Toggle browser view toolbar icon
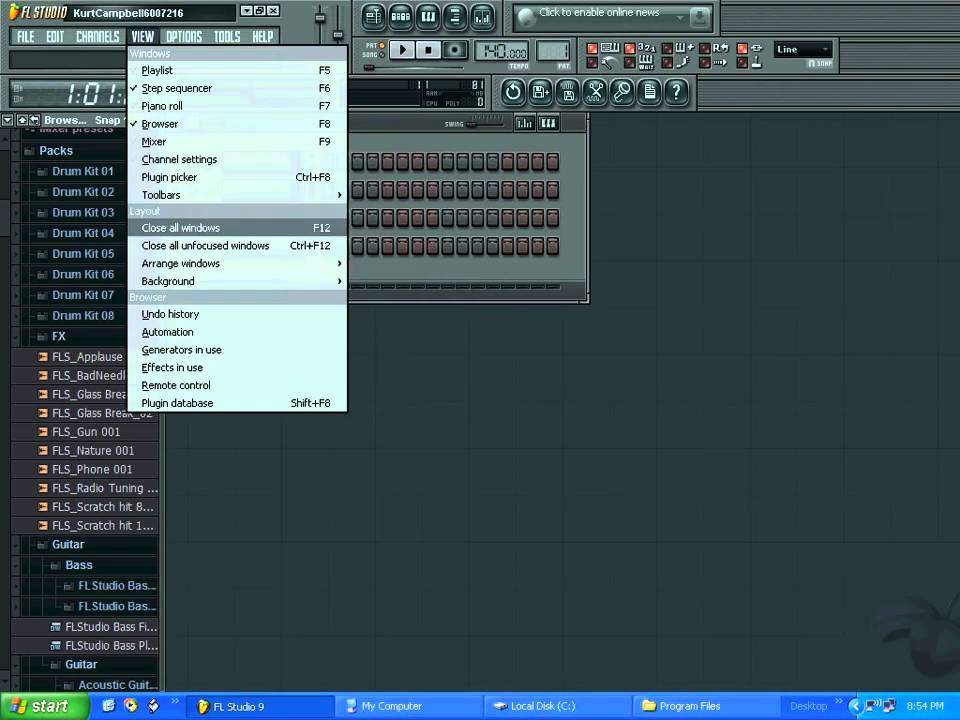Screen dimensions: 960x720 coord(455,17)
